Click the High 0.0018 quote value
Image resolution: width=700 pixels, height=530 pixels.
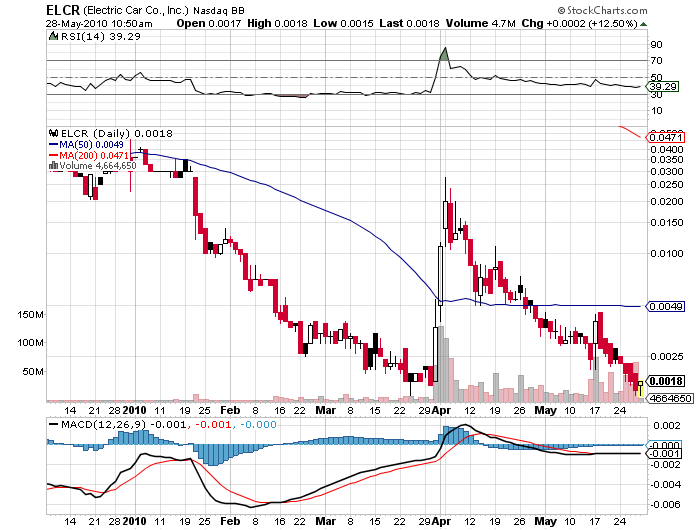[x=277, y=23]
